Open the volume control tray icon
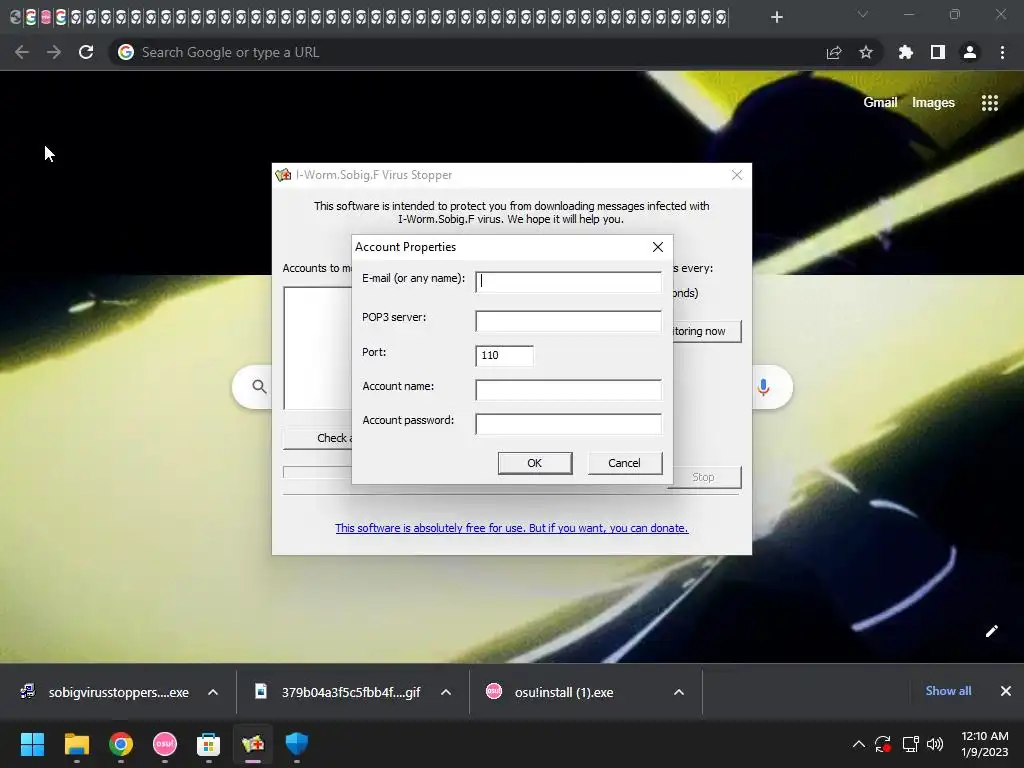Image resolution: width=1024 pixels, height=768 pixels. click(x=935, y=744)
